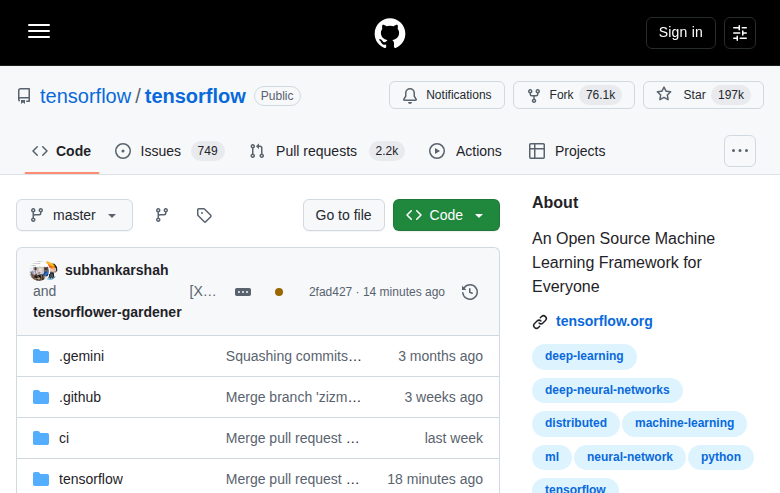Screen dimensions: 780x493
Task: Click the Public visibility badge
Action: (277, 96)
